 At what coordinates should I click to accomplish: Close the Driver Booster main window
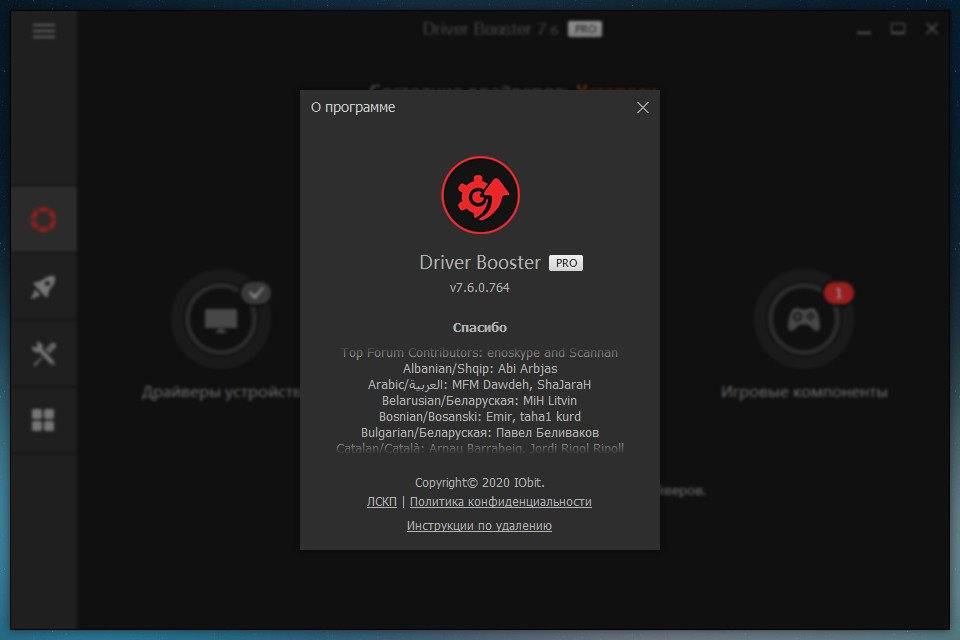tap(931, 29)
